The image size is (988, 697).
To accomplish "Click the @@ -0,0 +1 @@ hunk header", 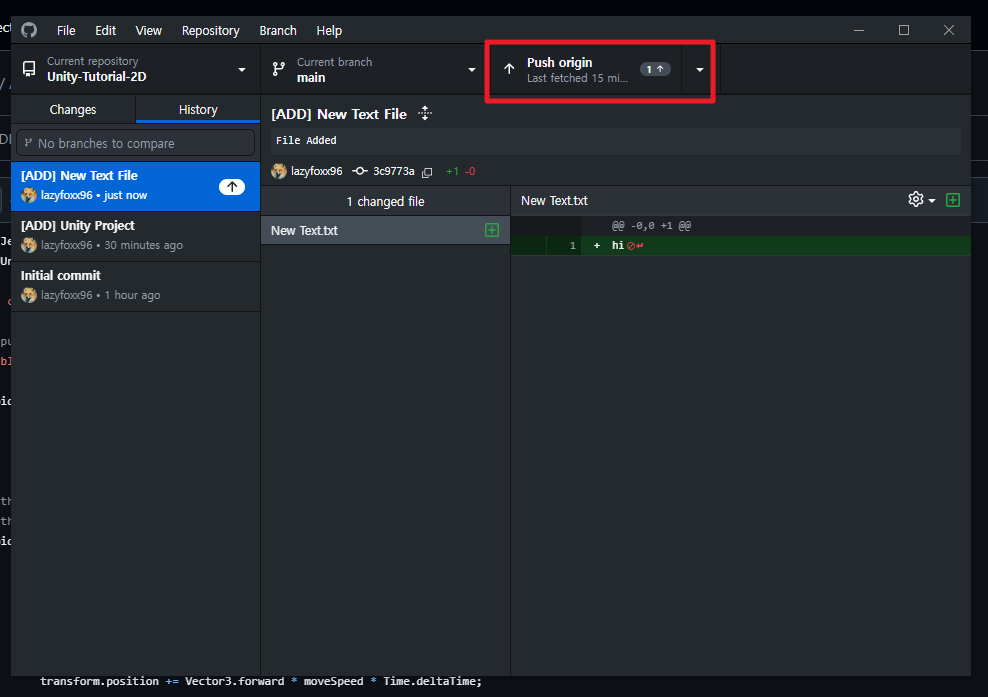I will [x=651, y=226].
